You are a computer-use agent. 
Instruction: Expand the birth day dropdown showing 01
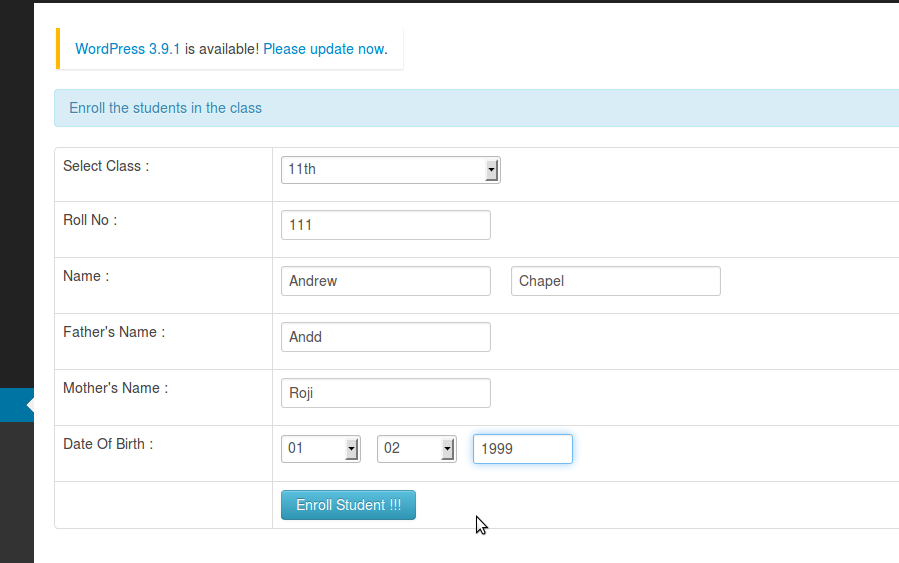point(320,449)
